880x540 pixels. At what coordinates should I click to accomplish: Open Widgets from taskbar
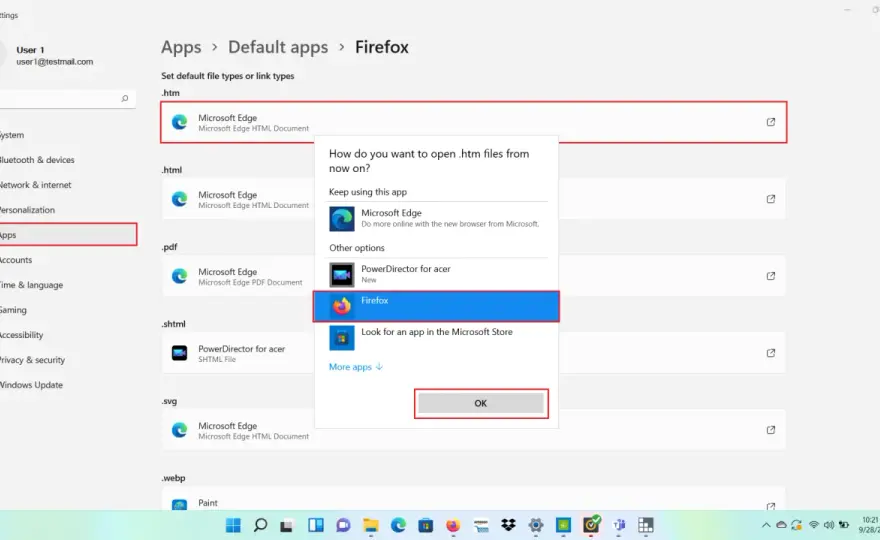click(x=315, y=525)
